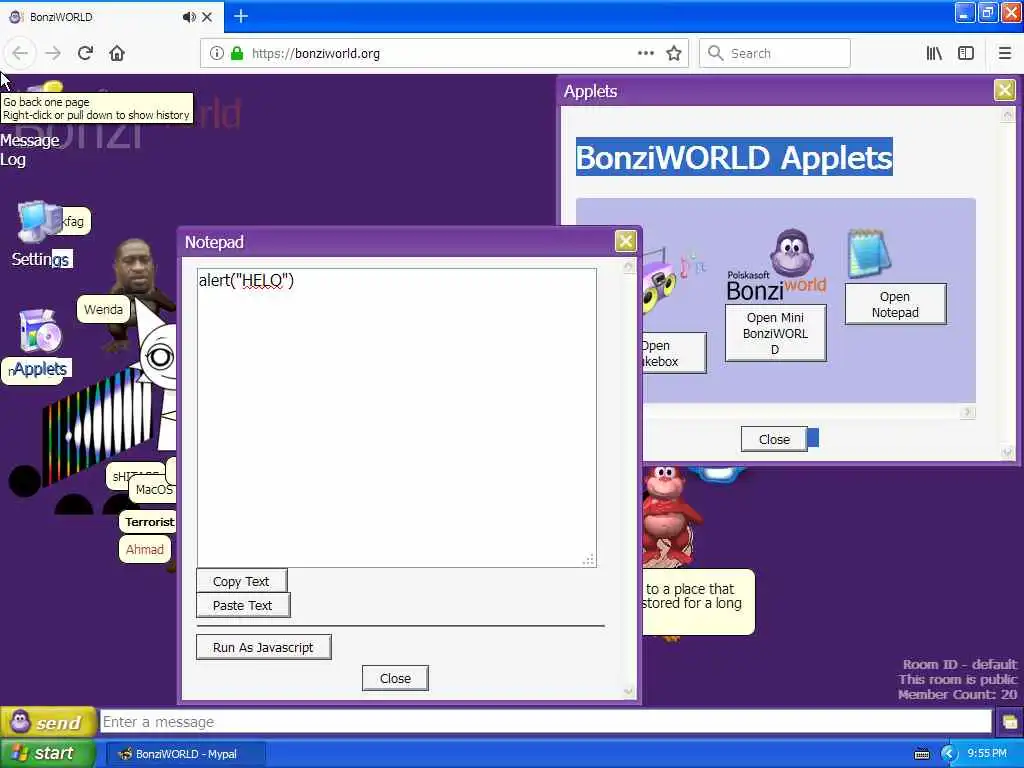Click Close button in Applets window
This screenshot has height=768, width=1024.
[x=774, y=440]
